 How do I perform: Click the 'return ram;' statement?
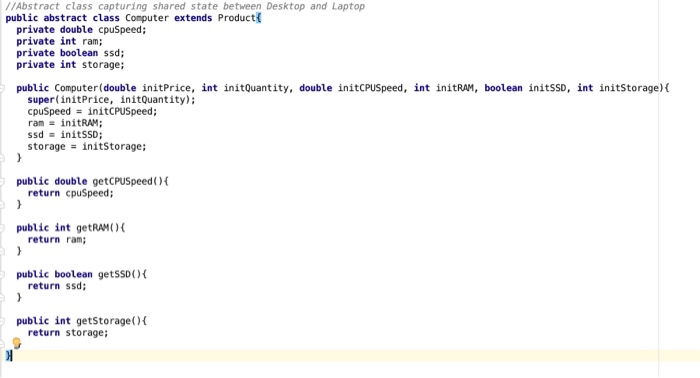[57, 240]
